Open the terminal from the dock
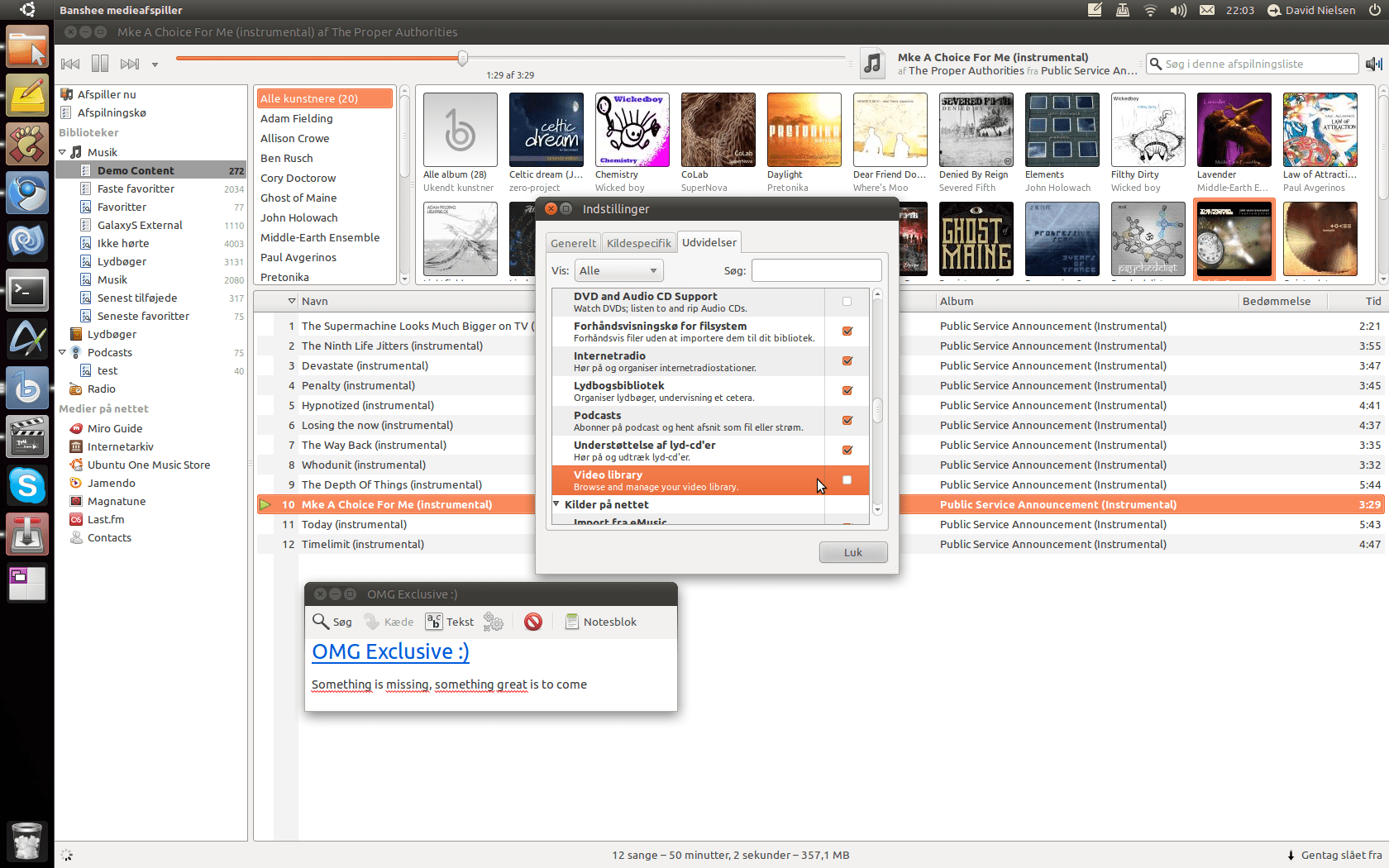Screen dimensions: 1389x868 point(27,291)
